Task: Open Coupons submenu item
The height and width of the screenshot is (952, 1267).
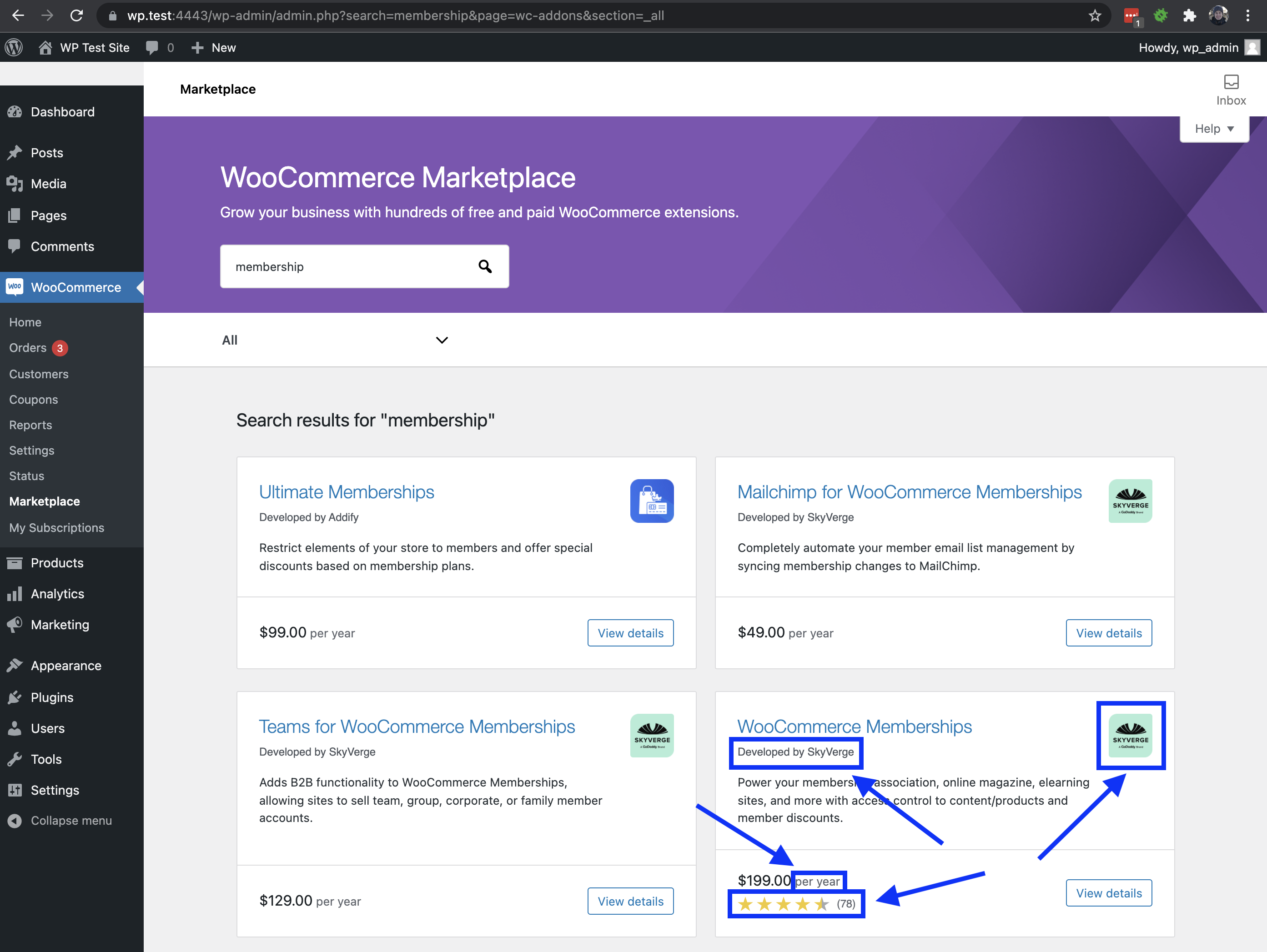Action: 33,400
